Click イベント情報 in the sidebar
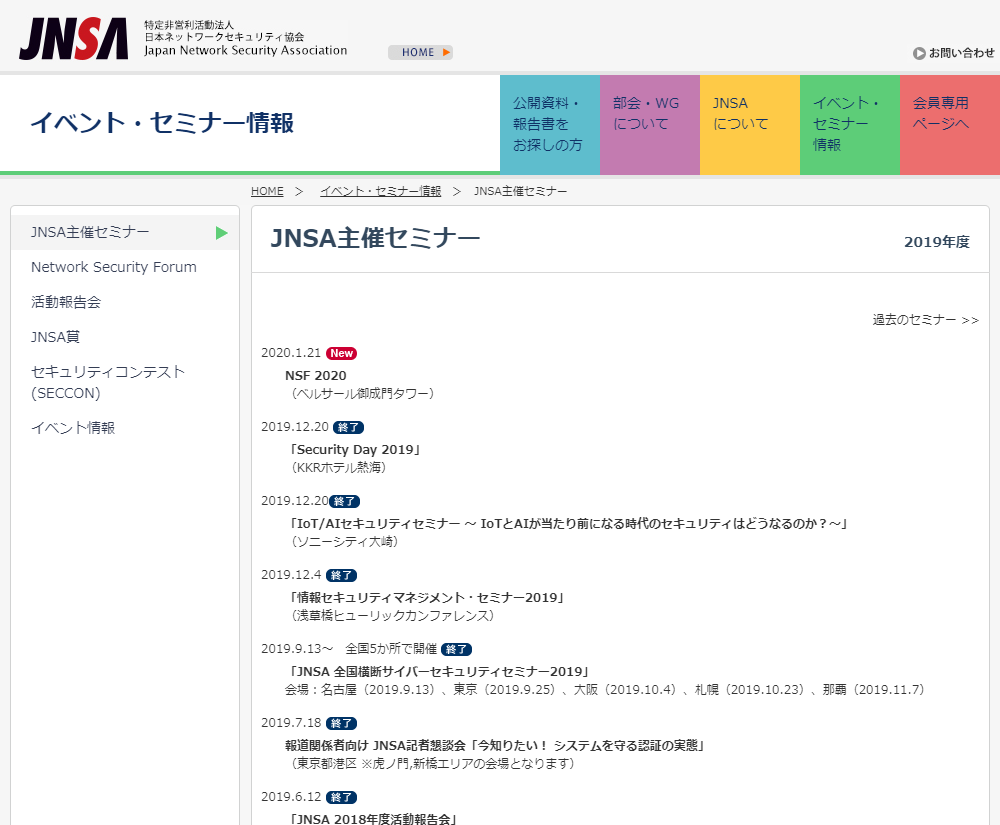This screenshot has height=825, width=1000. tap(73, 428)
